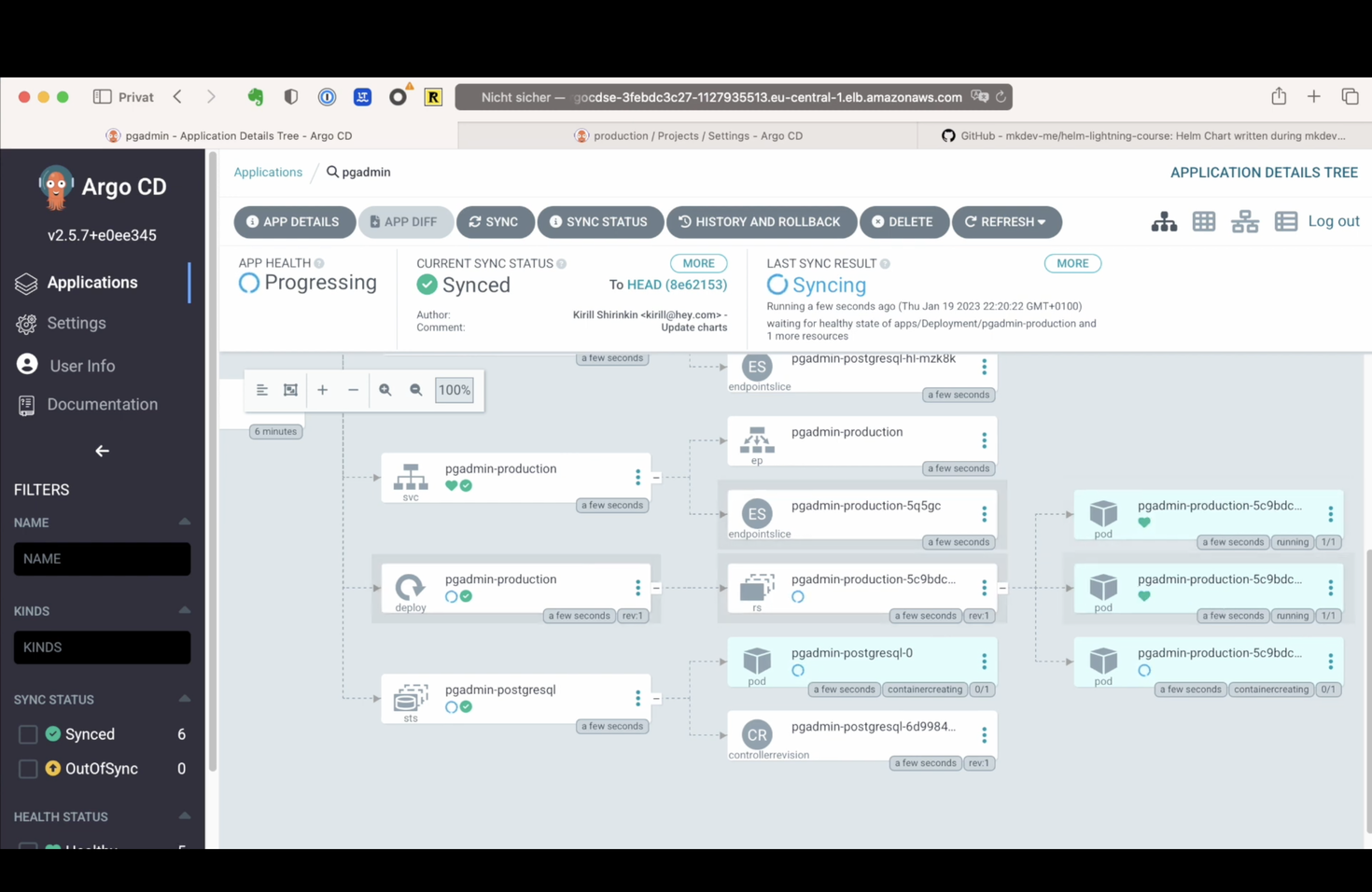The height and width of the screenshot is (892, 1372).
Task: Zoom in with the magnifier-plus icon
Action: pyautogui.click(x=385, y=390)
